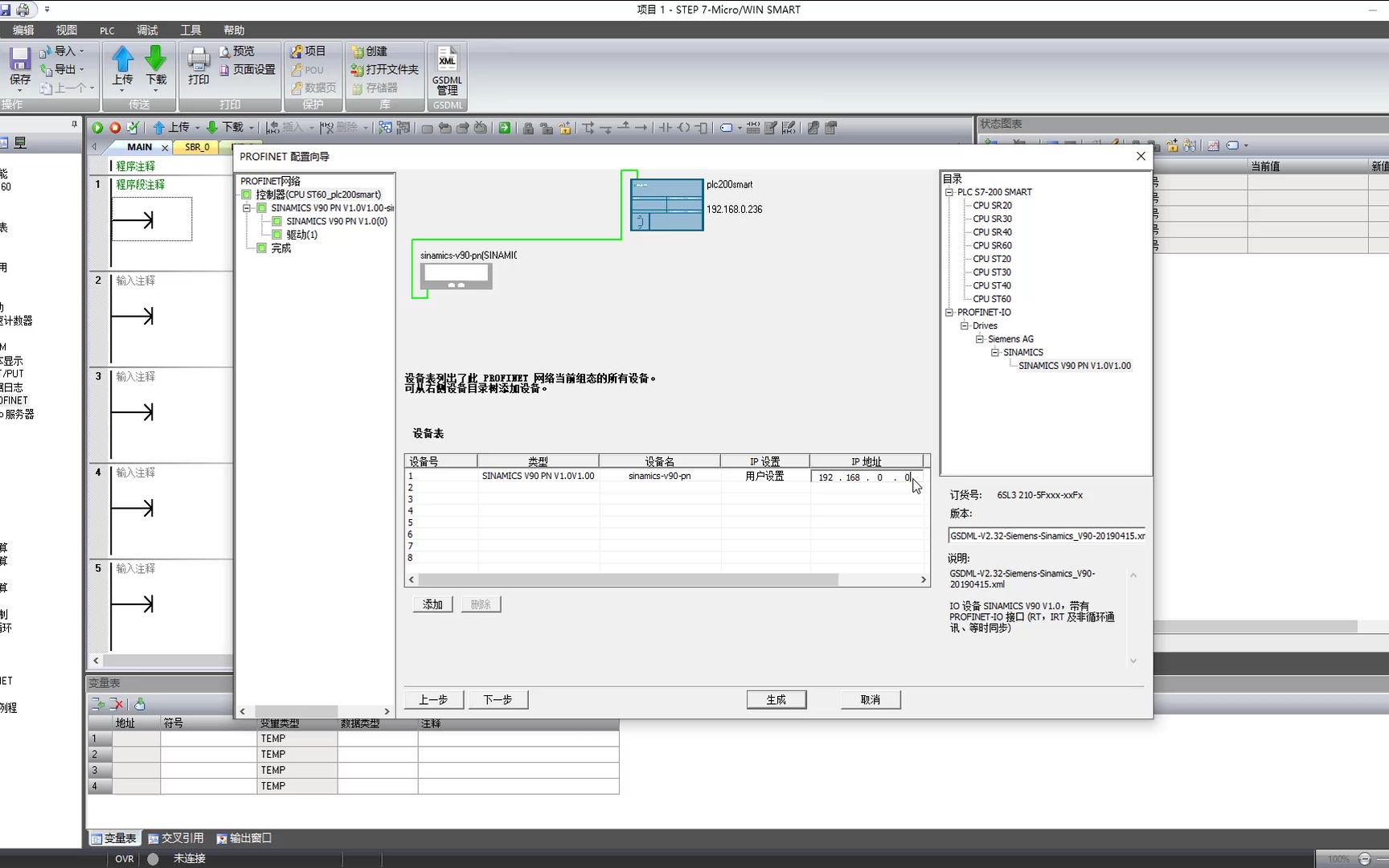Insert a coil via toolbar coil icon
Viewport: 1389px width, 868px height.
tap(683, 127)
